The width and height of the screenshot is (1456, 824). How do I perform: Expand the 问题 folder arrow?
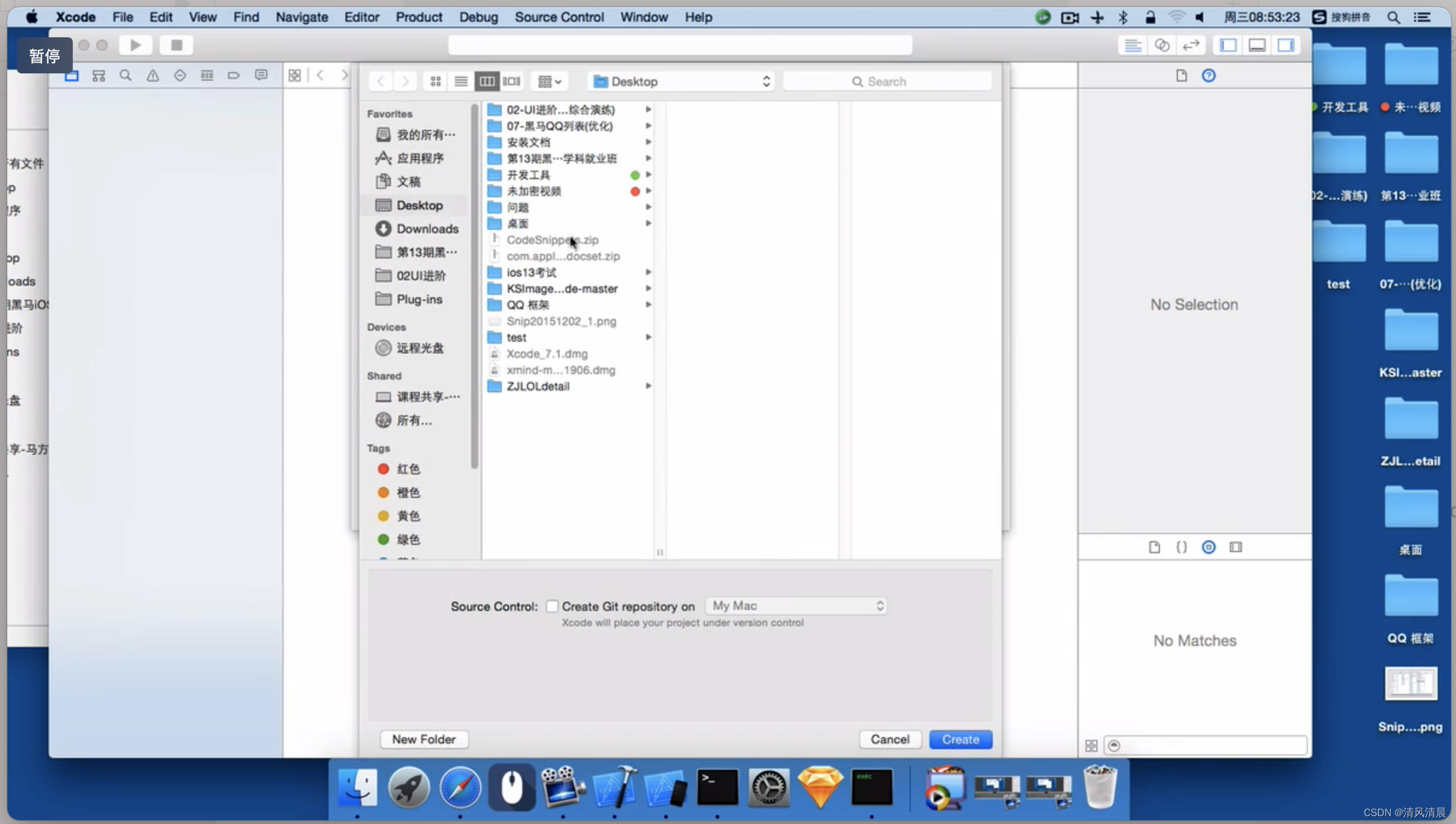pos(648,208)
